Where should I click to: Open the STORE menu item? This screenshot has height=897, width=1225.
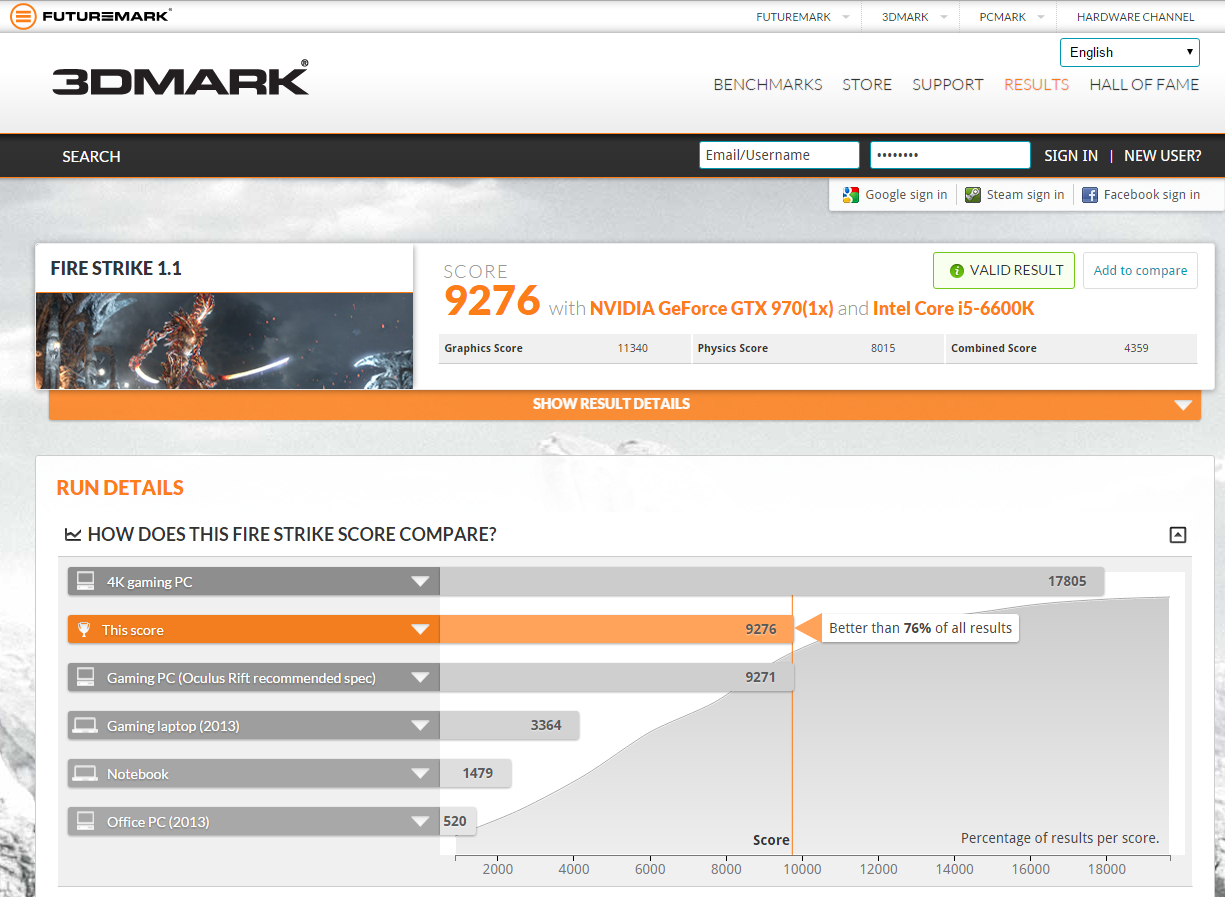(x=867, y=84)
